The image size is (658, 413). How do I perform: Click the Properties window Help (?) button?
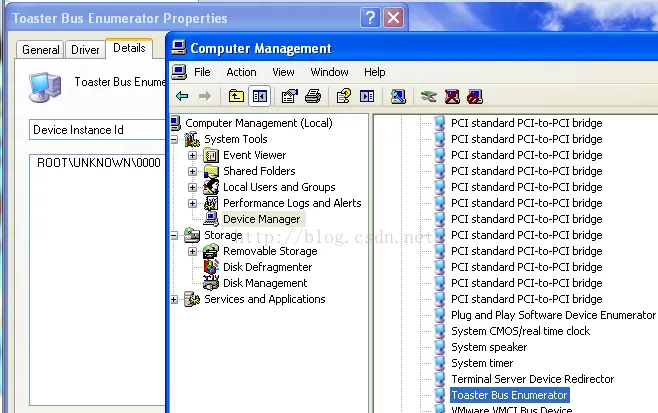pyautogui.click(x=370, y=18)
